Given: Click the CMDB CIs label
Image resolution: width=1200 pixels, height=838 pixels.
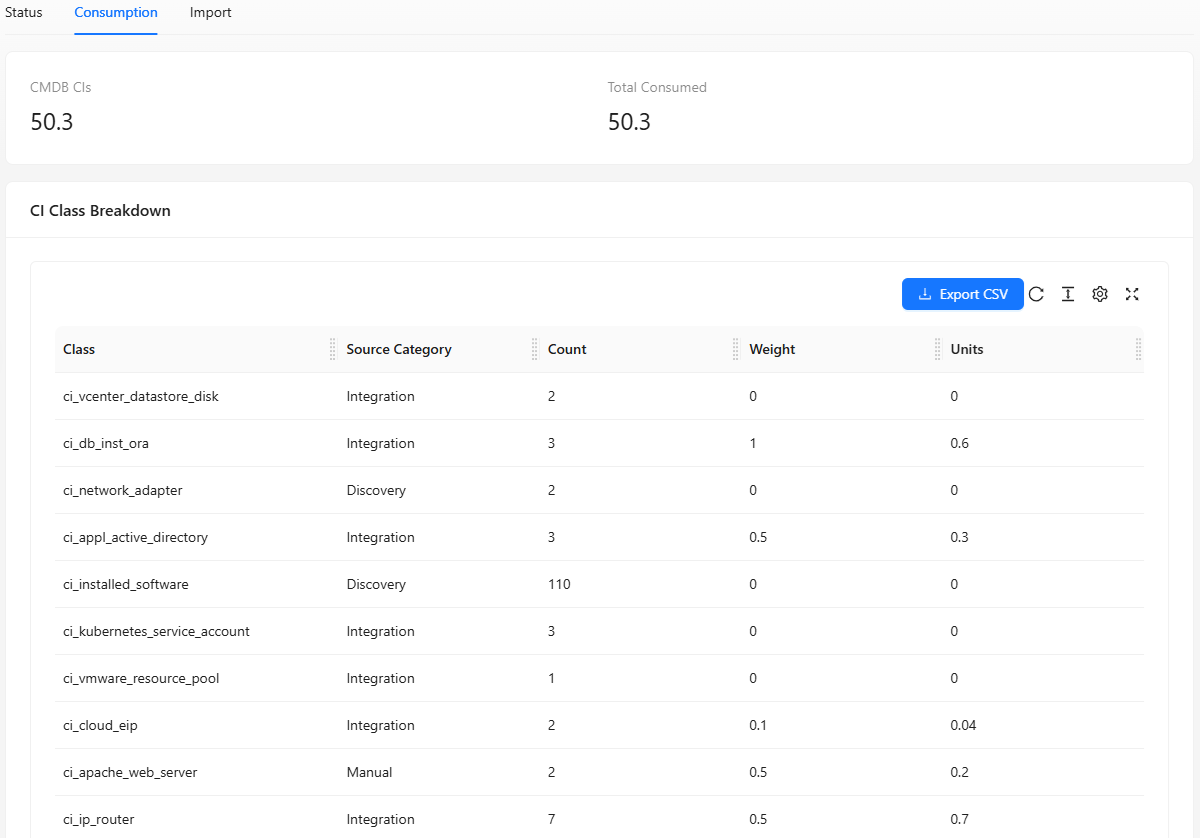Looking at the screenshot, I should [x=61, y=87].
